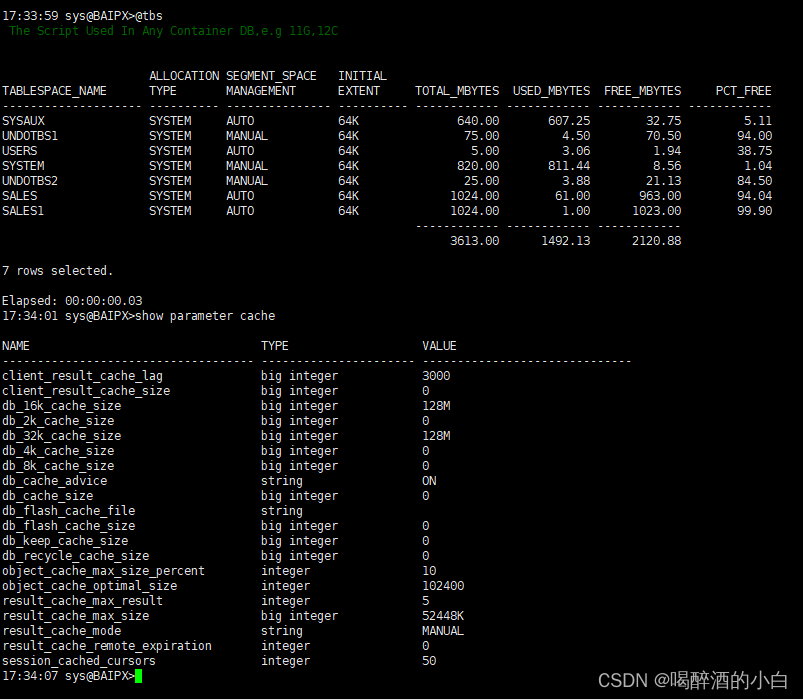This screenshot has height=700, width=803.
Task: Select the SYSAUX tablespace name
Action: pyautogui.click(x=24, y=121)
